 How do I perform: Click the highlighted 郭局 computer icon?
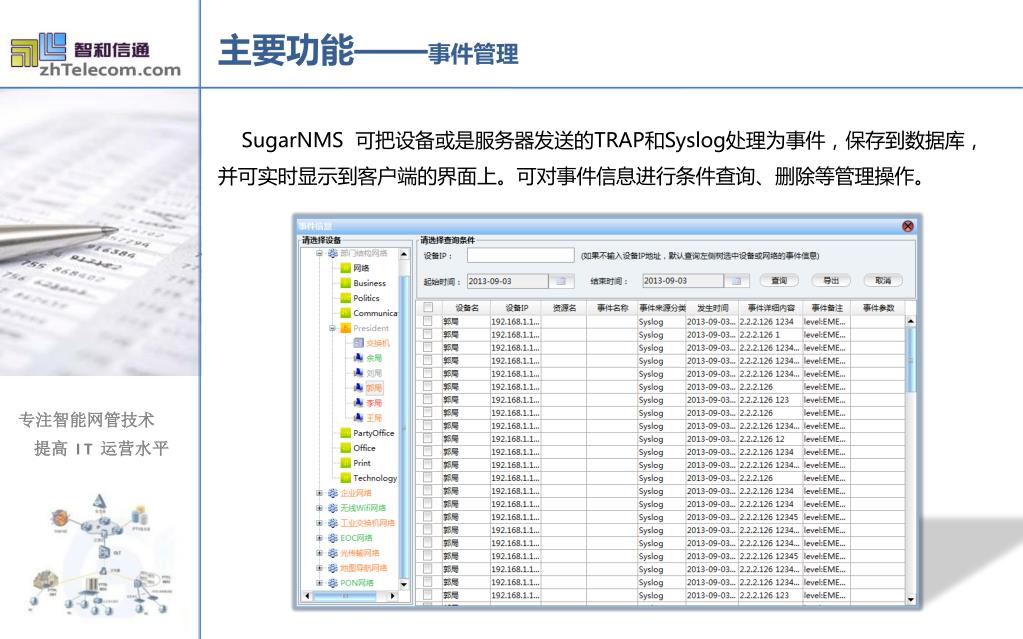pos(358,388)
